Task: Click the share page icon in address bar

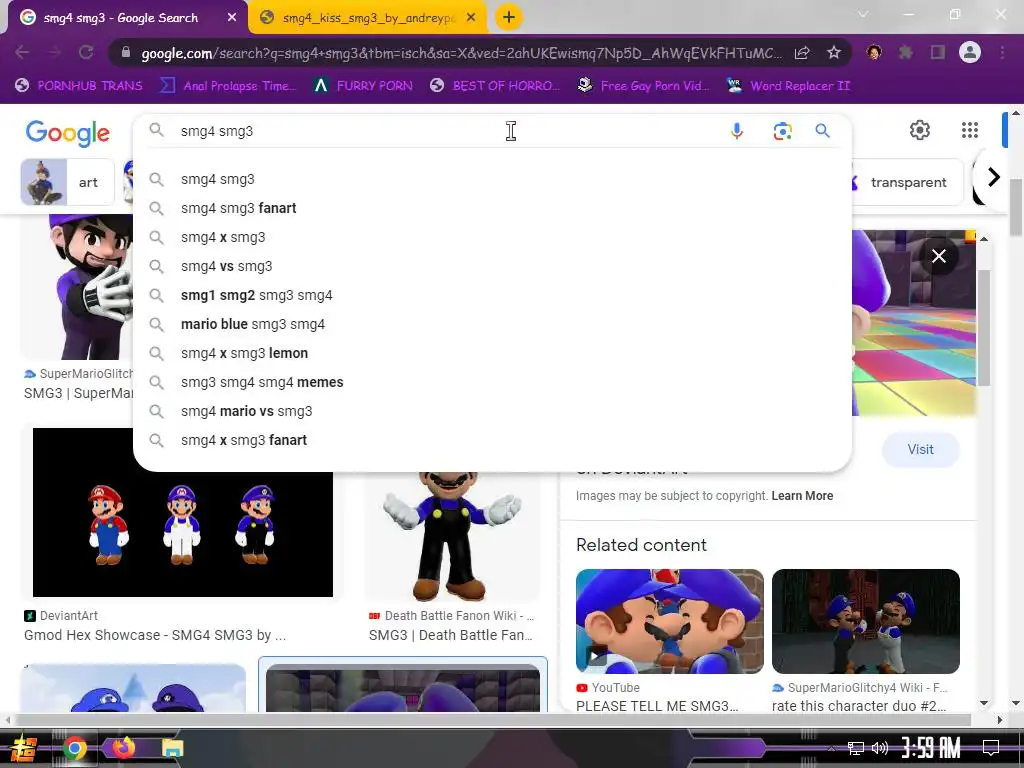Action: click(x=802, y=52)
